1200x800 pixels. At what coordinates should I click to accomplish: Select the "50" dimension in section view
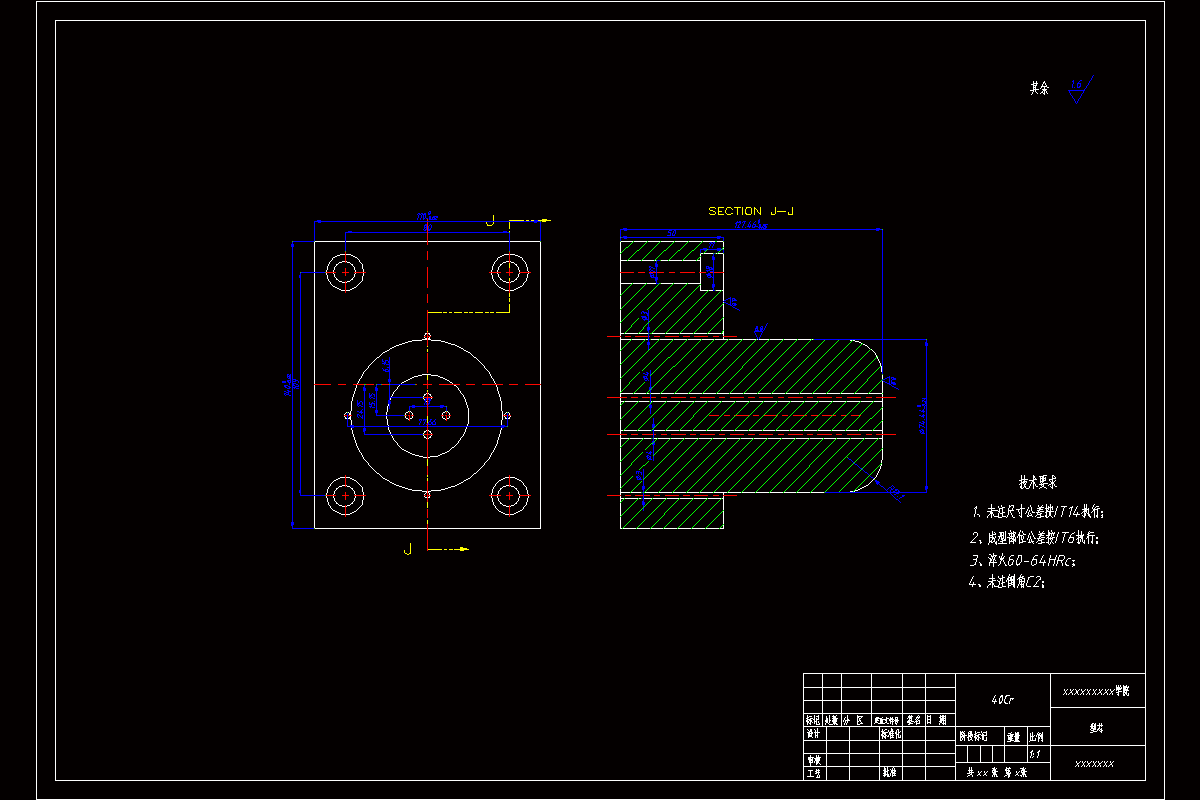(671, 233)
